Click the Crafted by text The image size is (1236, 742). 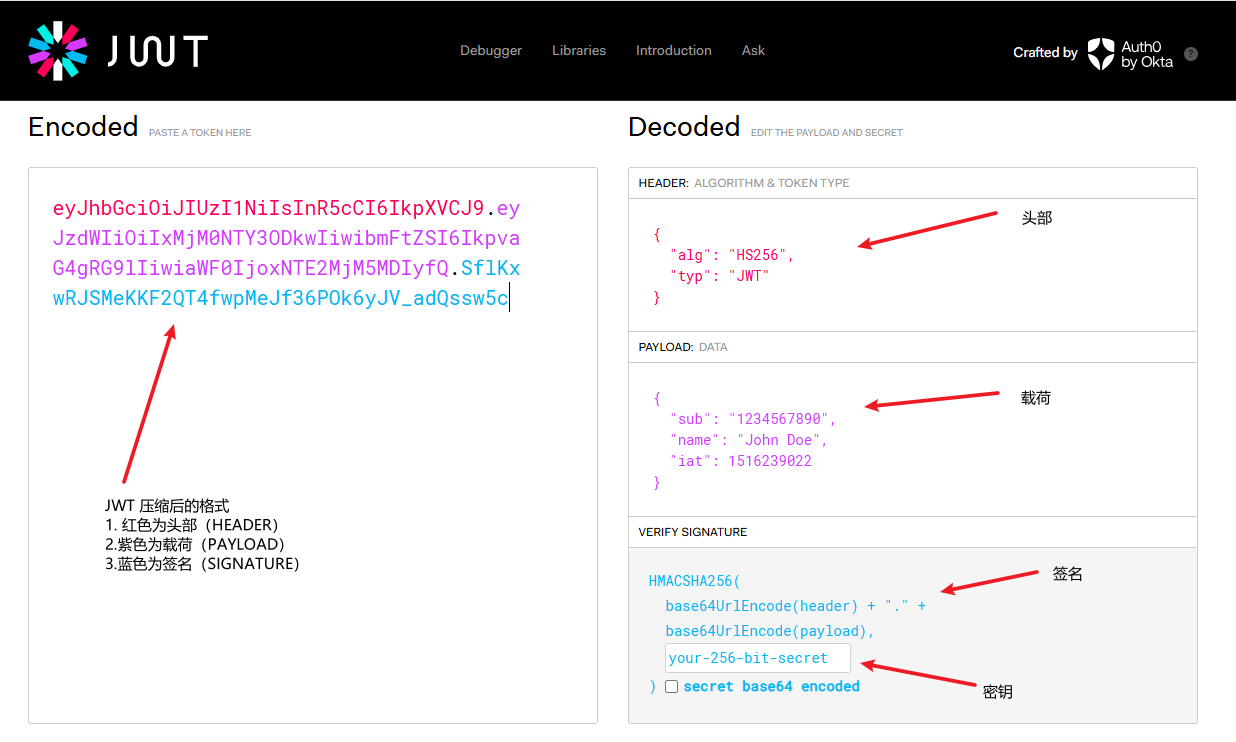[x=1046, y=53]
